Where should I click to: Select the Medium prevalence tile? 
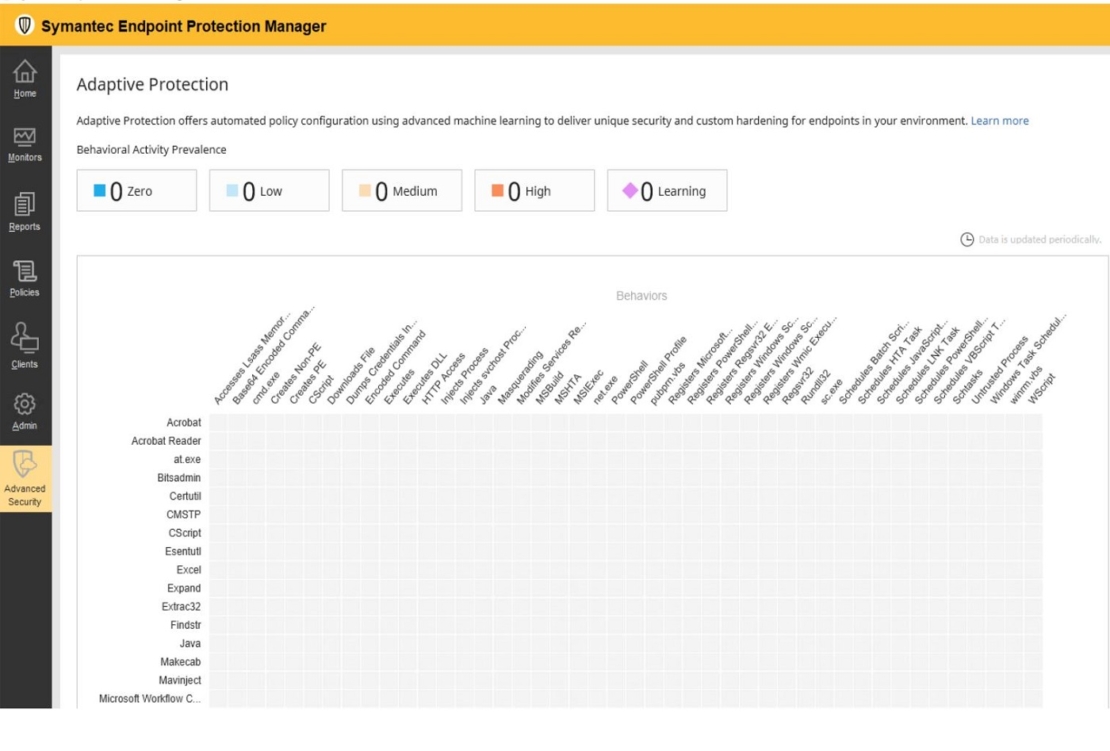click(x=402, y=191)
